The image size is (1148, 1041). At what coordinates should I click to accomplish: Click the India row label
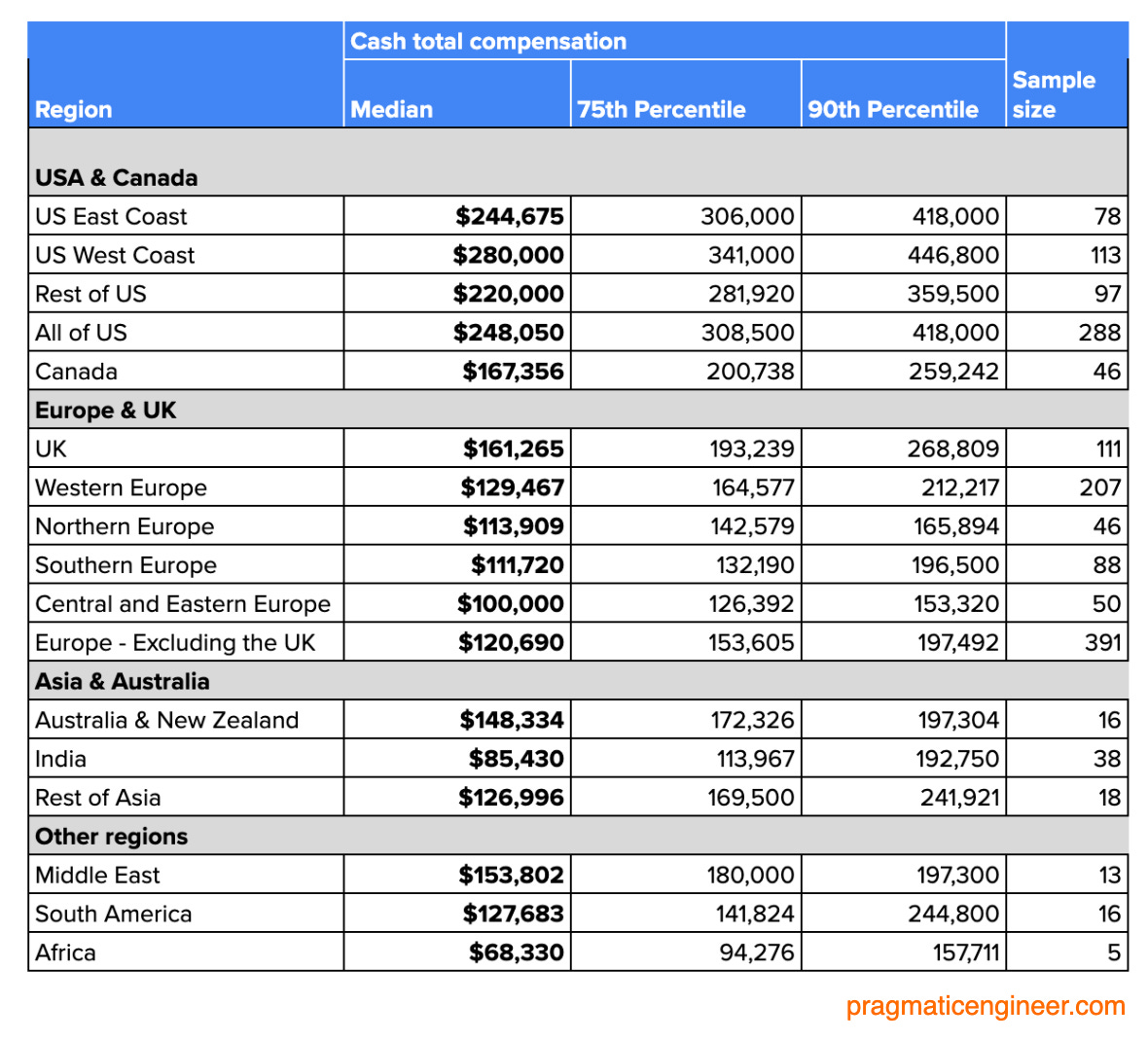[59, 759]
